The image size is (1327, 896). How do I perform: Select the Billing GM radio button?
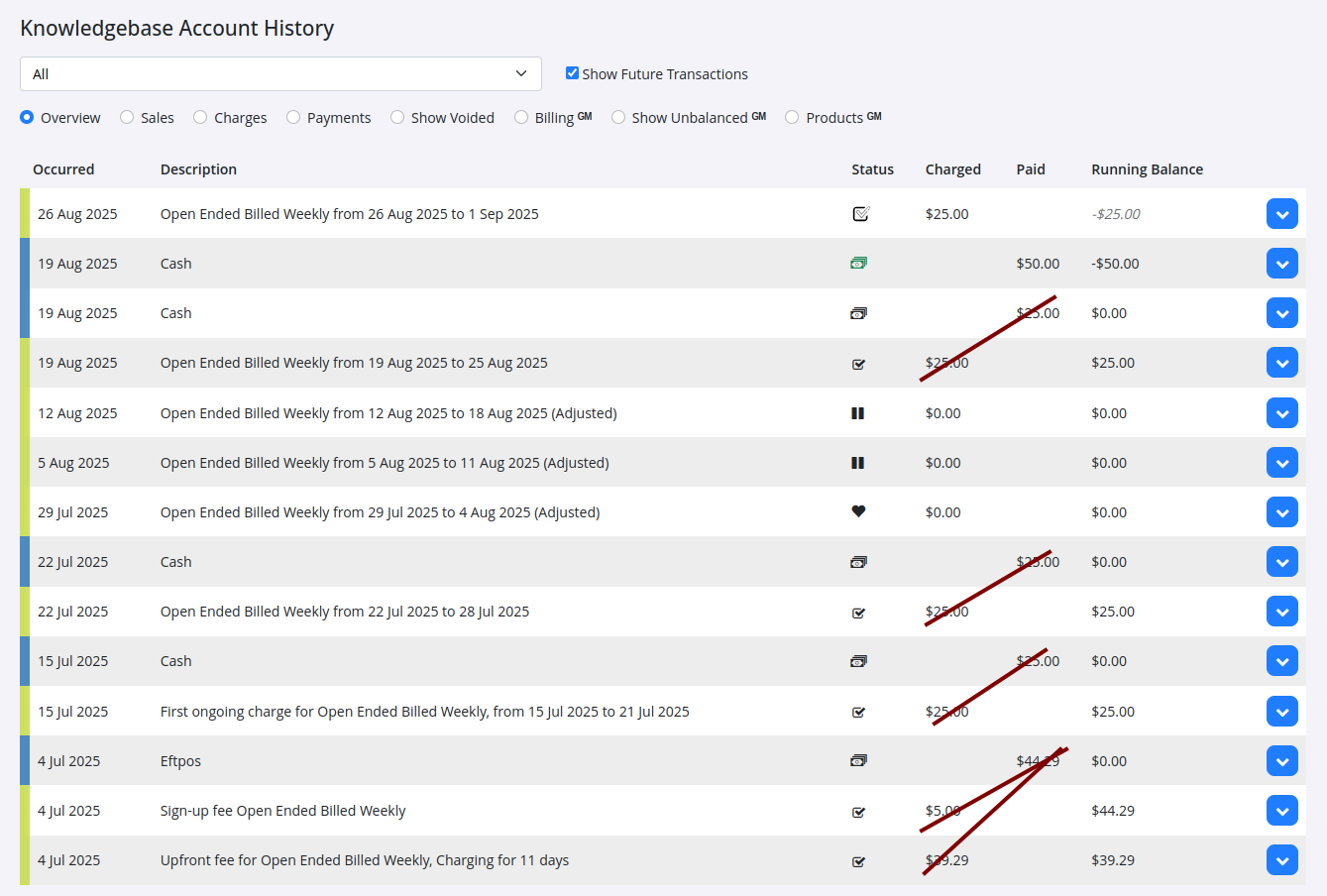(521, 117)
